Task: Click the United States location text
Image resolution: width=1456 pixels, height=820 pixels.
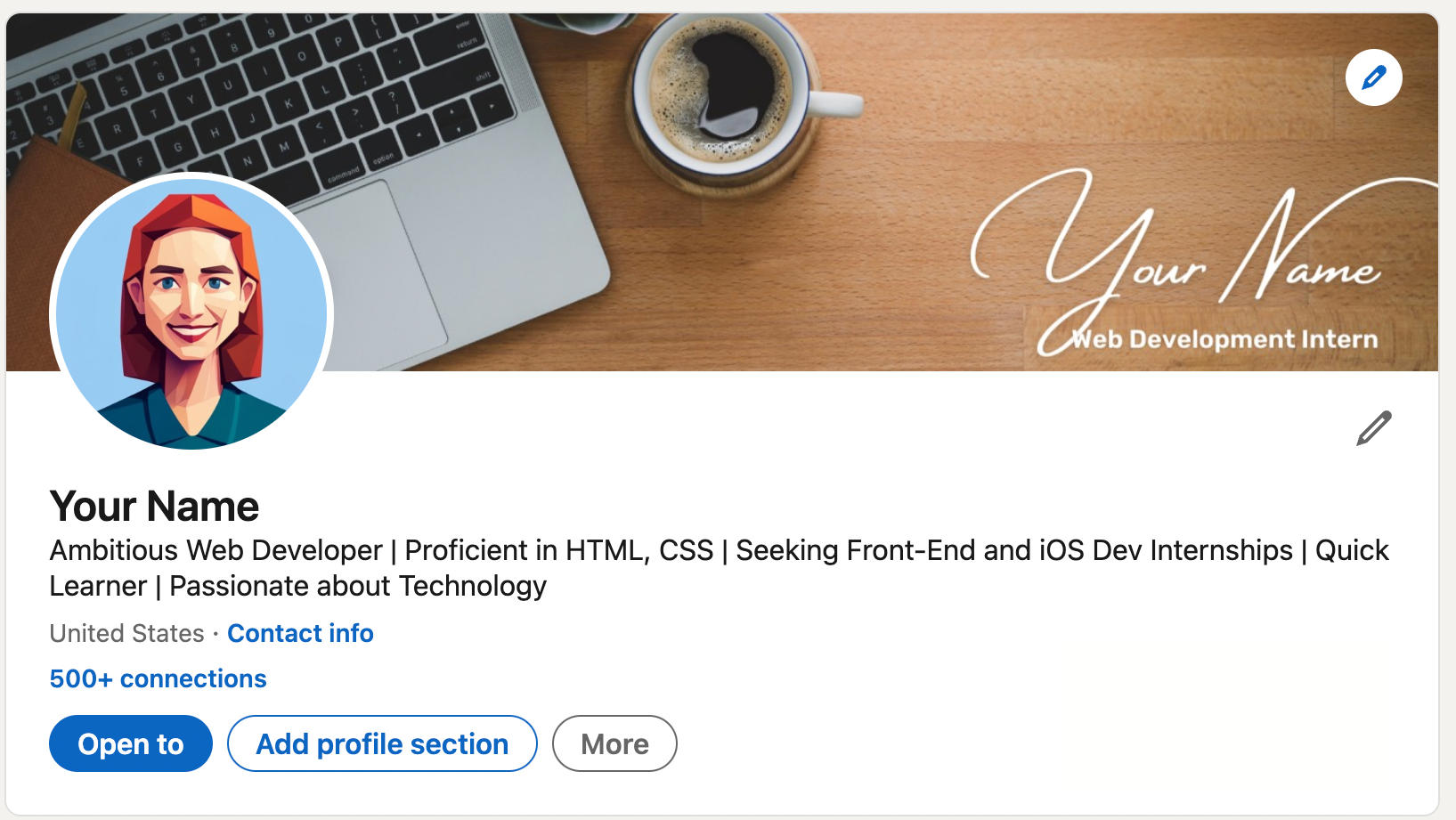Action: click(126, 633)
